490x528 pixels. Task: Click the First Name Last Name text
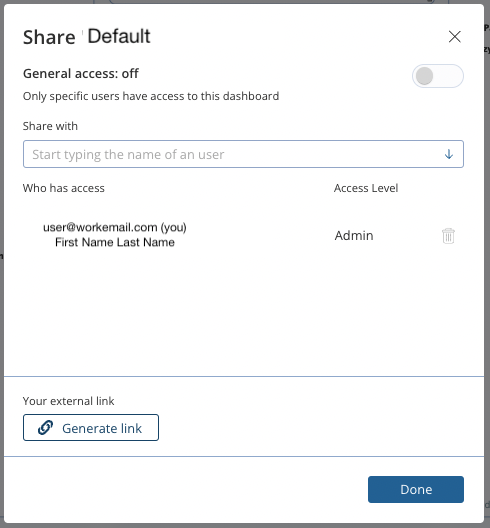[115, 242]
